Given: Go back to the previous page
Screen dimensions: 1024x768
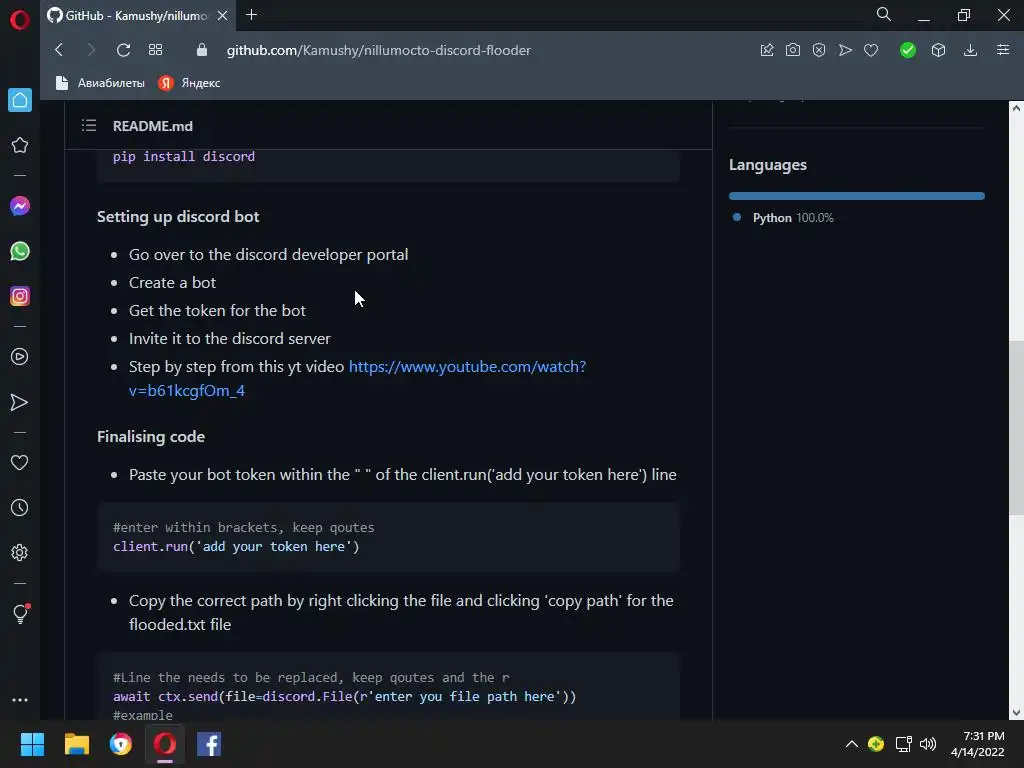Looking at the screenshot, I should pos(59,50).
